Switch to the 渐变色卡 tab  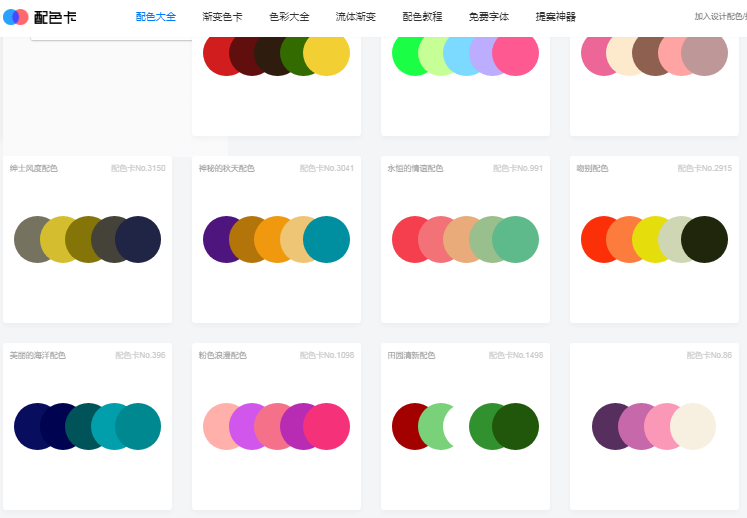pyautogui.click(x=222, y=17)
